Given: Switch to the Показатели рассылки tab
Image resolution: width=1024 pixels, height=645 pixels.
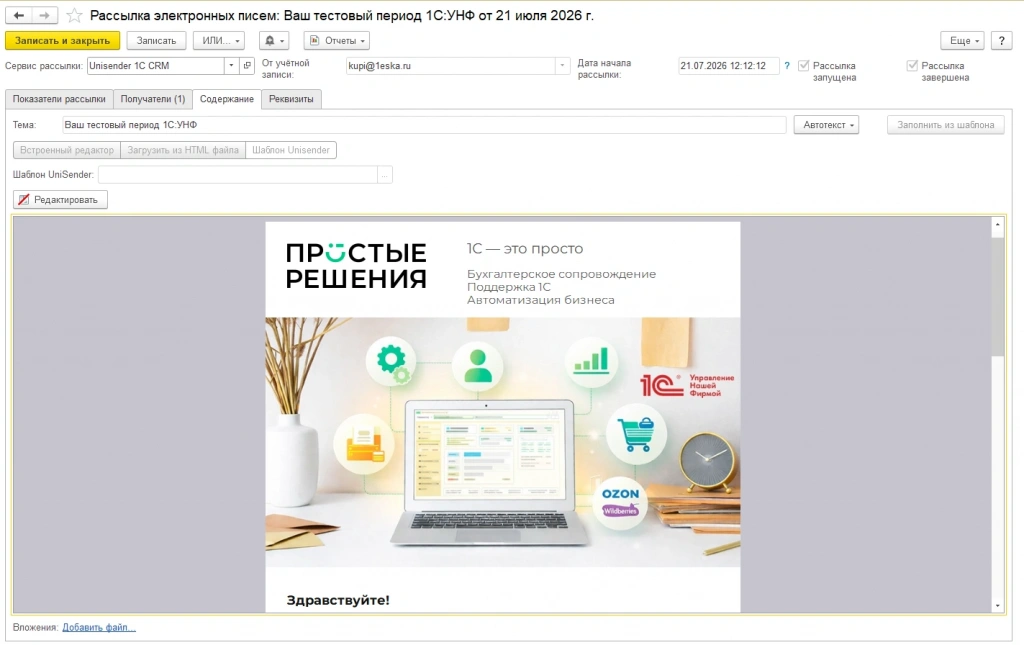Looking at the screenshot, I should [59, 99].
